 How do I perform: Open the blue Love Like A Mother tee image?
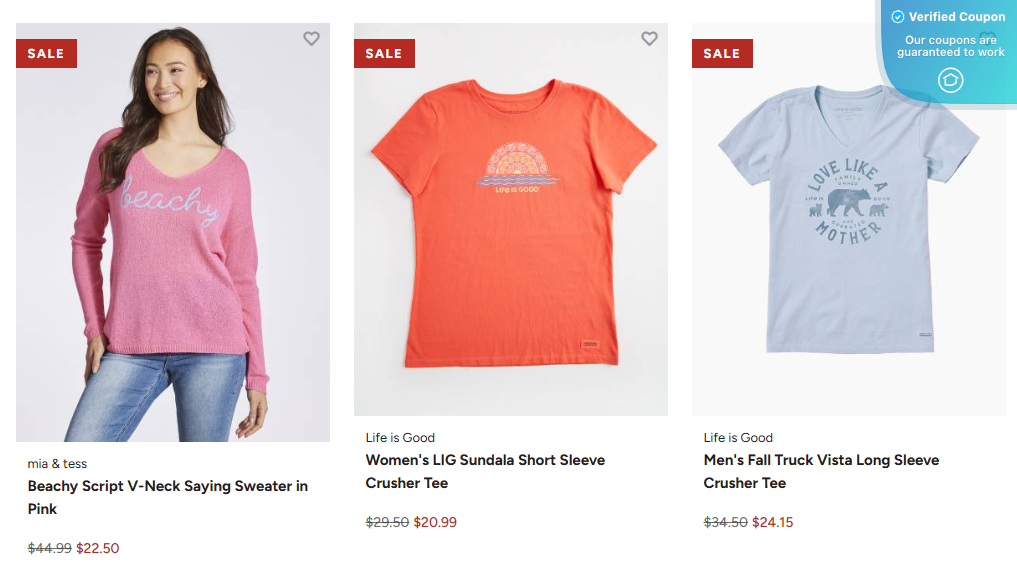(849, 230)
